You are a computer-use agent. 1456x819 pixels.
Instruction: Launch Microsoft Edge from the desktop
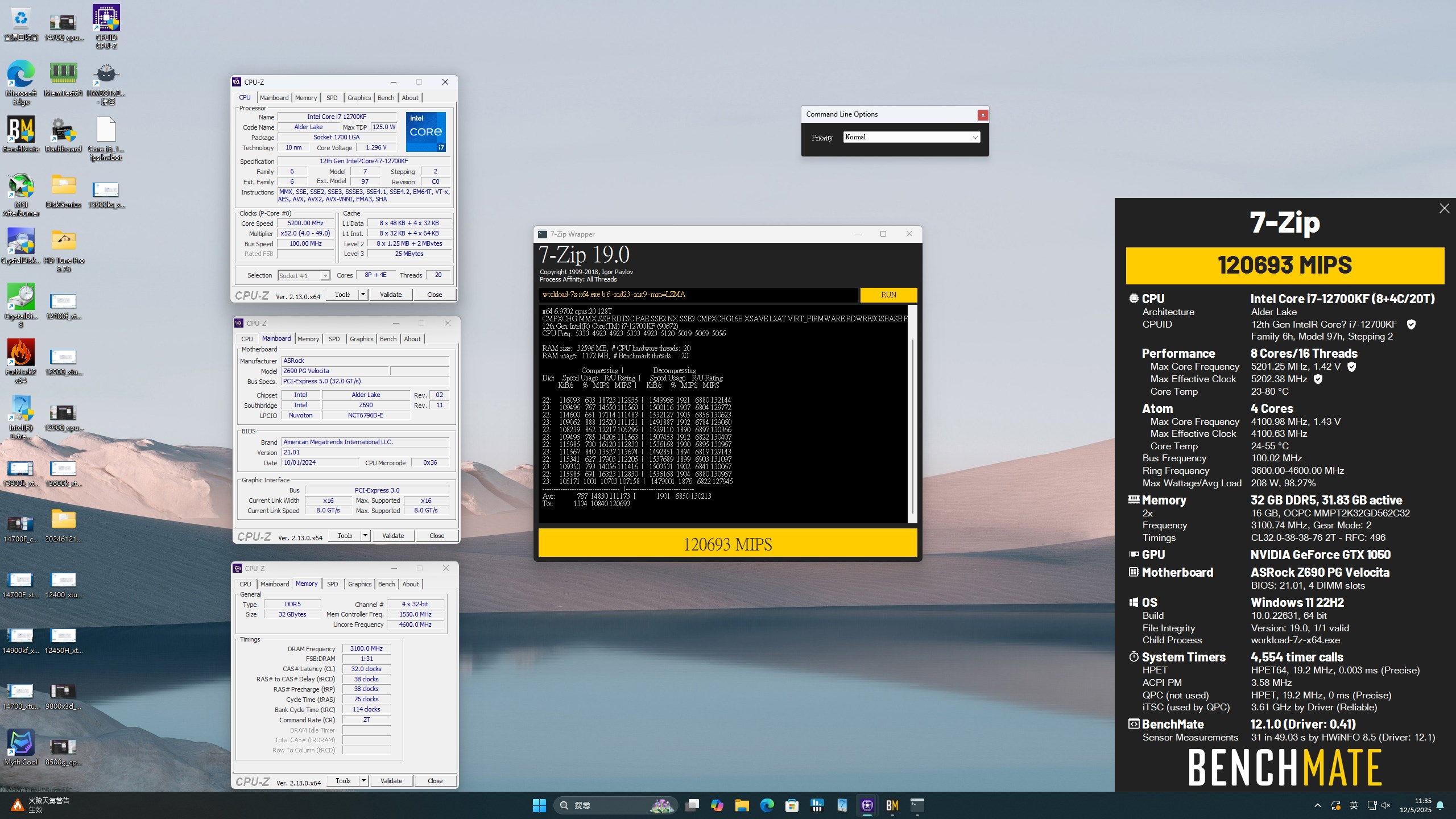pos(21,82)
